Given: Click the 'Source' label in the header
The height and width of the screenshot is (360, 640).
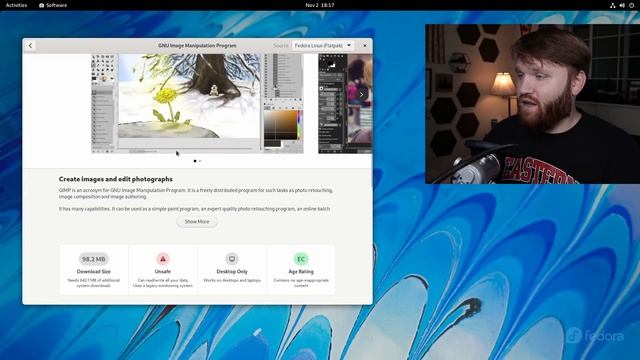Looking at the screenshot, I should click(281, 46).
